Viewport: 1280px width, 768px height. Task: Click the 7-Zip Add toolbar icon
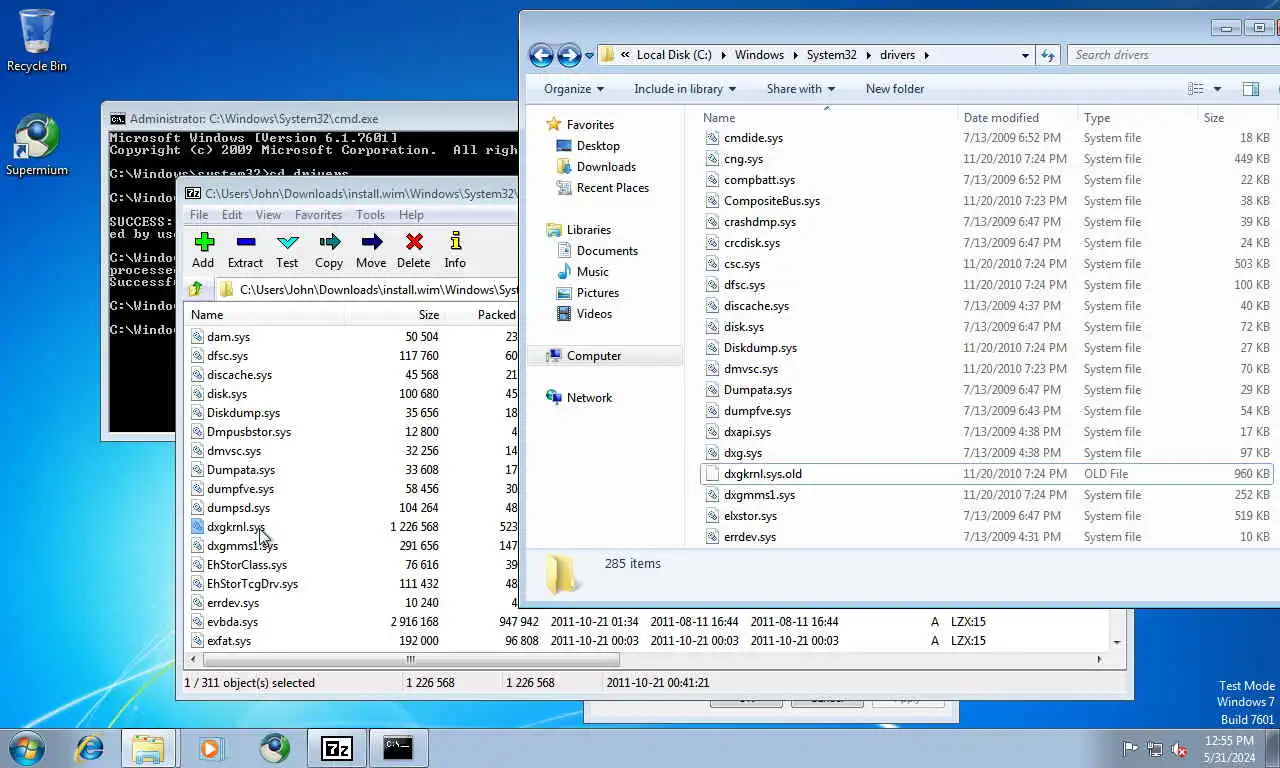[204, 242]
